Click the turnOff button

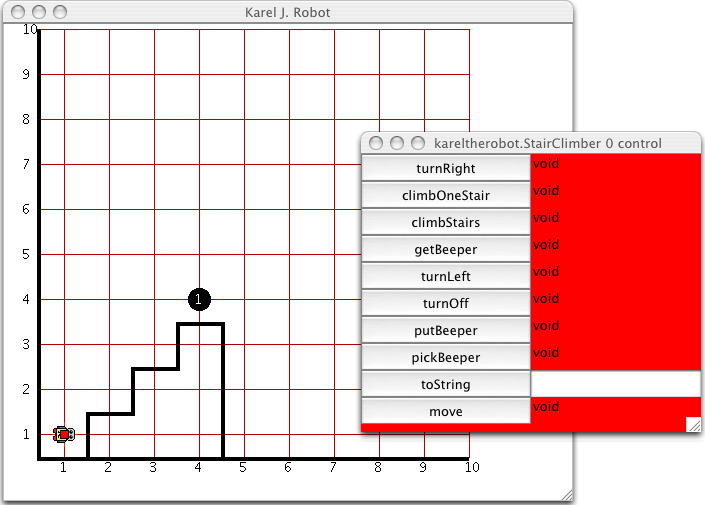tap(446, 303)
